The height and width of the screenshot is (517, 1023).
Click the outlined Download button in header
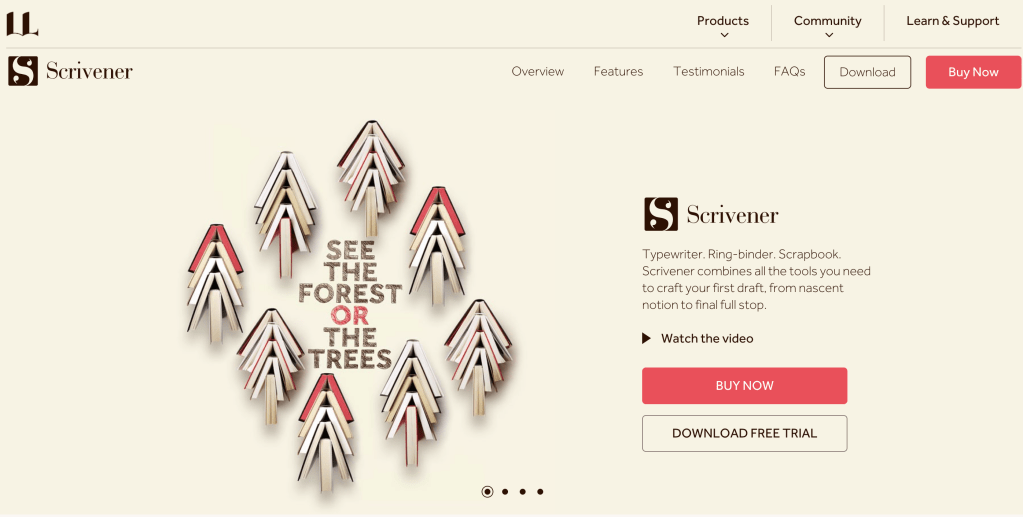(x=867, y=72)
